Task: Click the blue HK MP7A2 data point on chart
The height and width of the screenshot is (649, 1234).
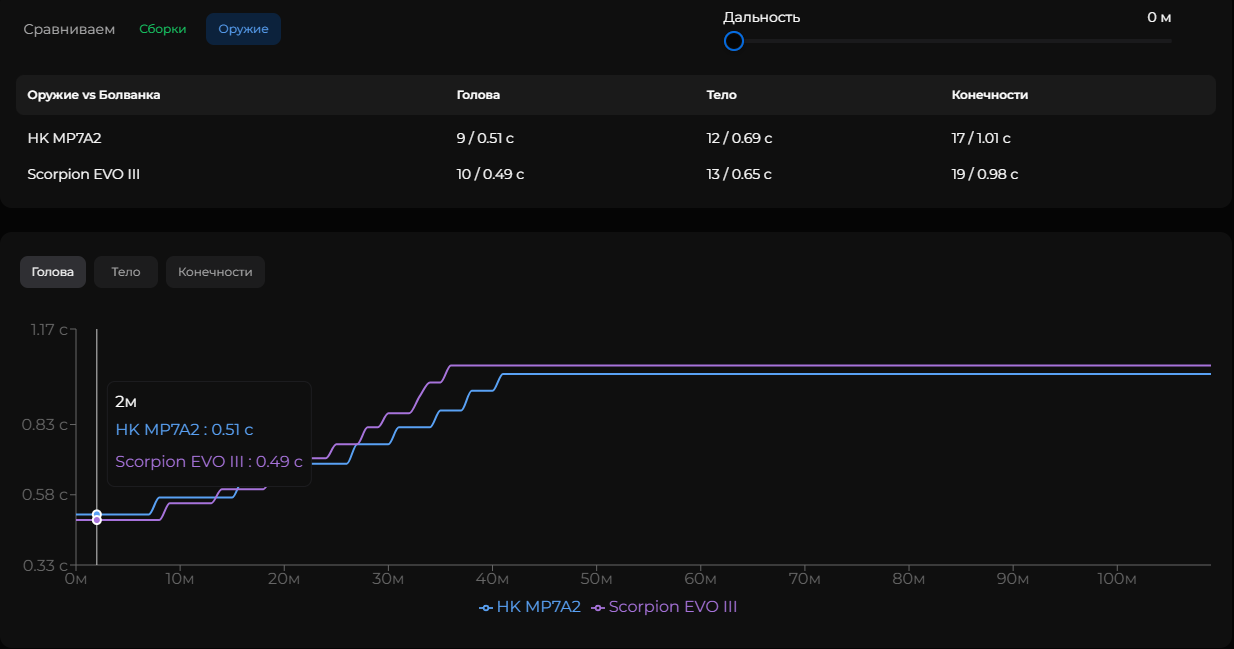Action: pyautogui.click(x=97, y=514)
